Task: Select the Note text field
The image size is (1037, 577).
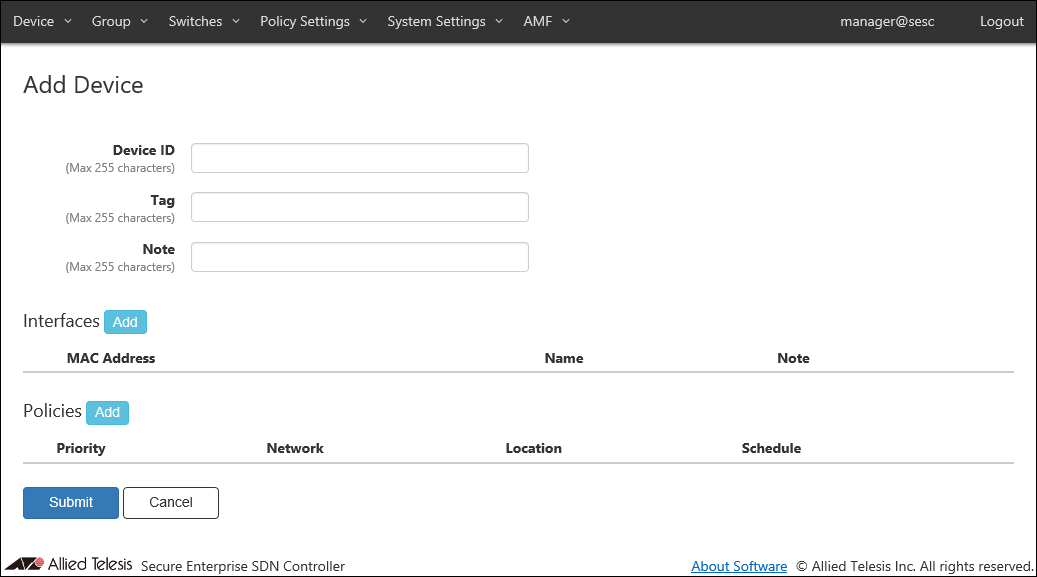Action: [x=359, y=257]
